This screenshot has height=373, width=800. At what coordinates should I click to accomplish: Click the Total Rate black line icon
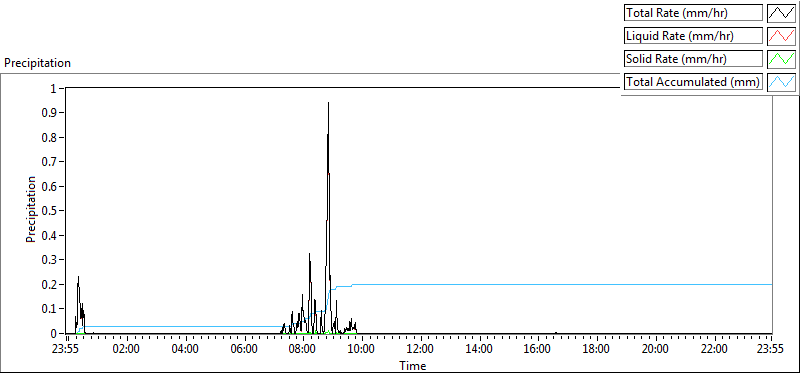781,13
